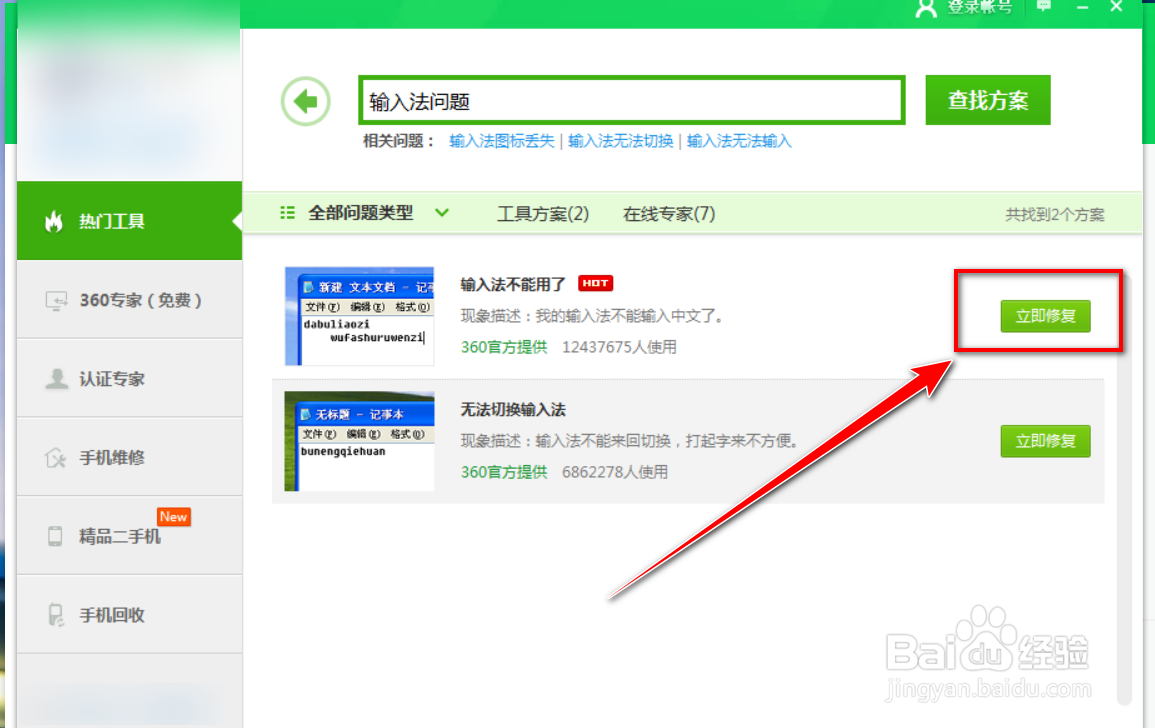Open the feedback message icon in title bar
This screenshot has width=1155, height=728.
1044,6
